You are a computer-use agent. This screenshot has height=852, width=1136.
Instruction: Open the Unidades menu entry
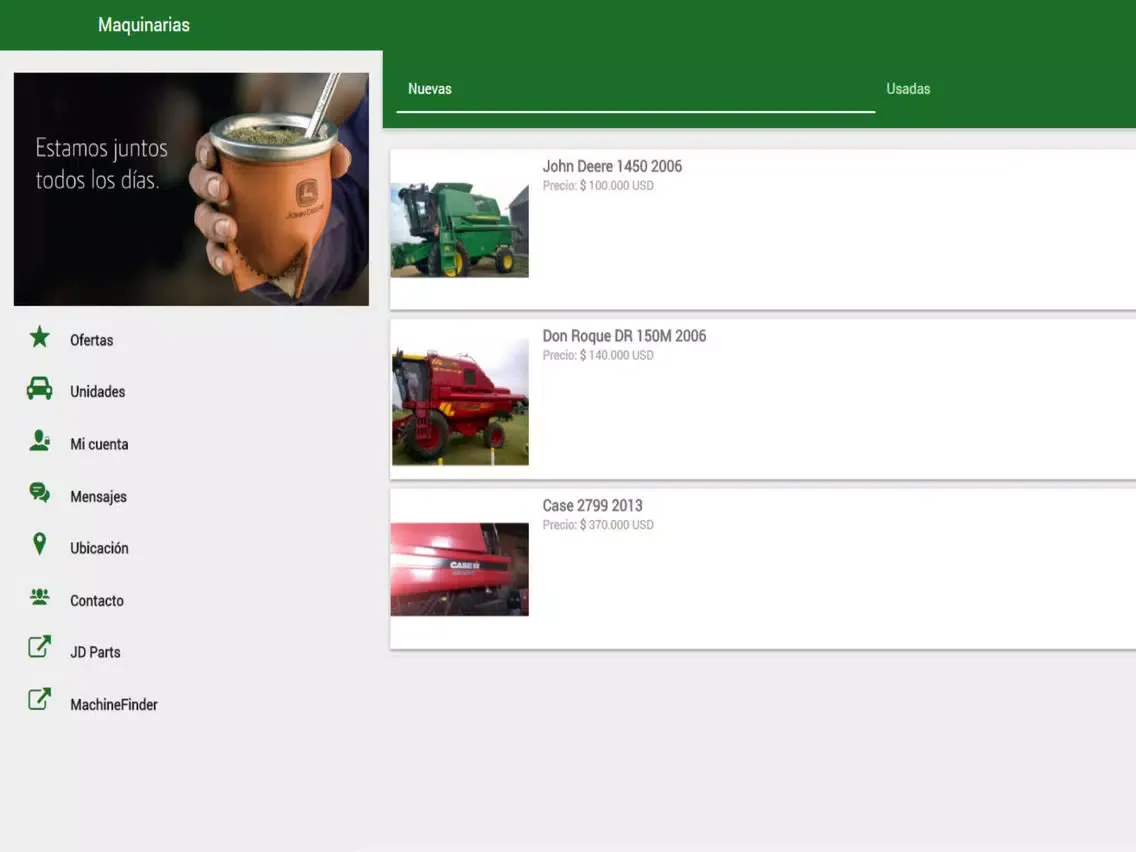(x=98, y=392)
